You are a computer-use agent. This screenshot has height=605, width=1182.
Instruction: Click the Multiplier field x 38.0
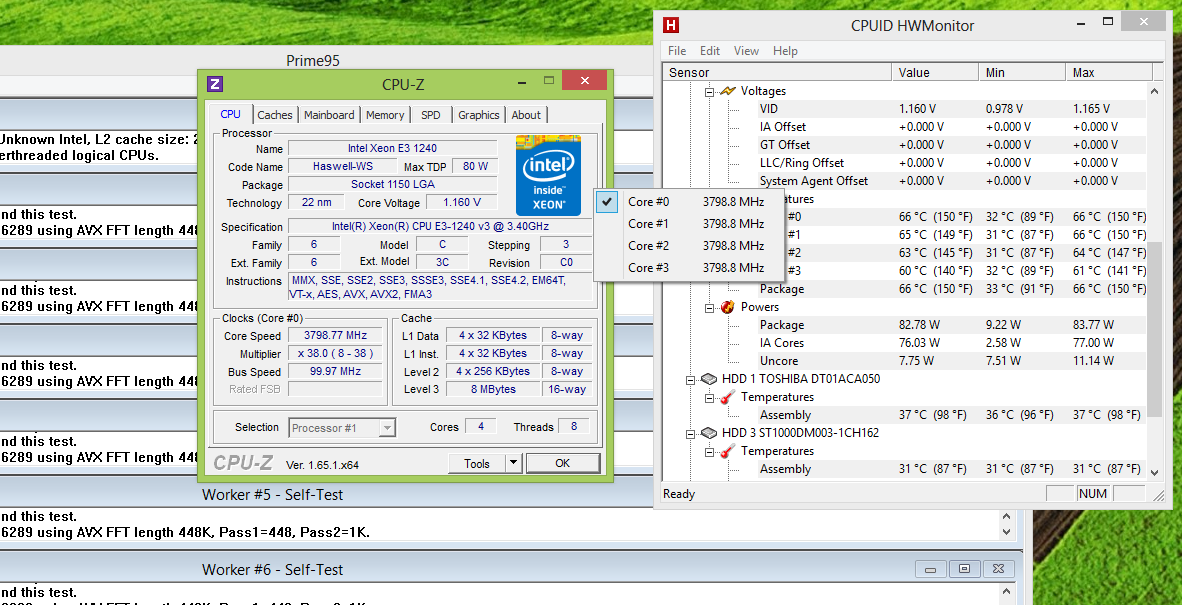click(335, 353)
